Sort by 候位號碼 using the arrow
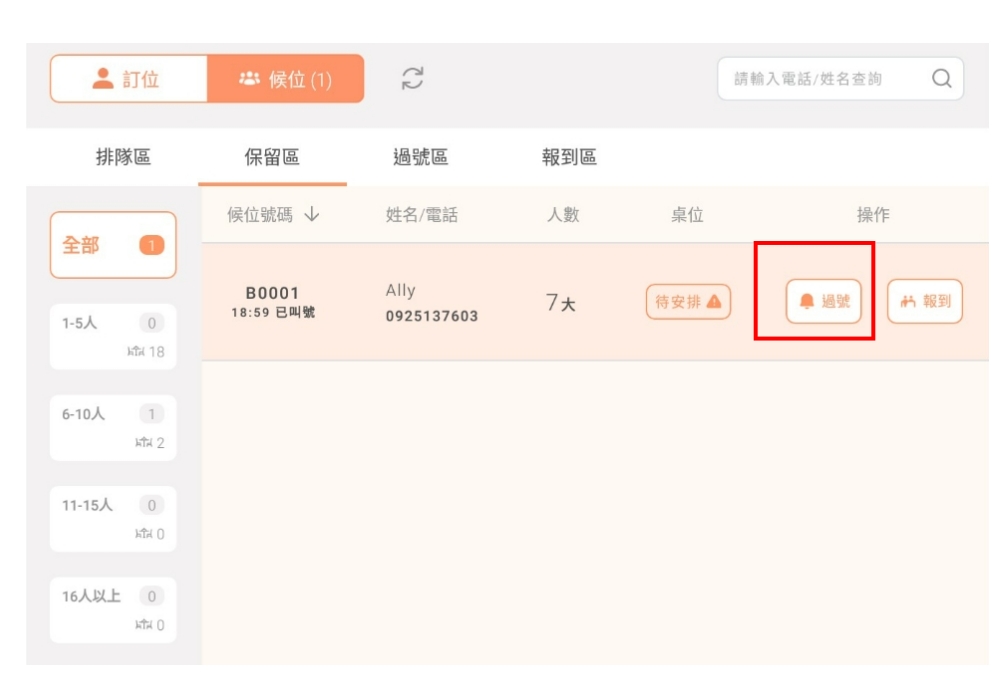 (312, 215)
